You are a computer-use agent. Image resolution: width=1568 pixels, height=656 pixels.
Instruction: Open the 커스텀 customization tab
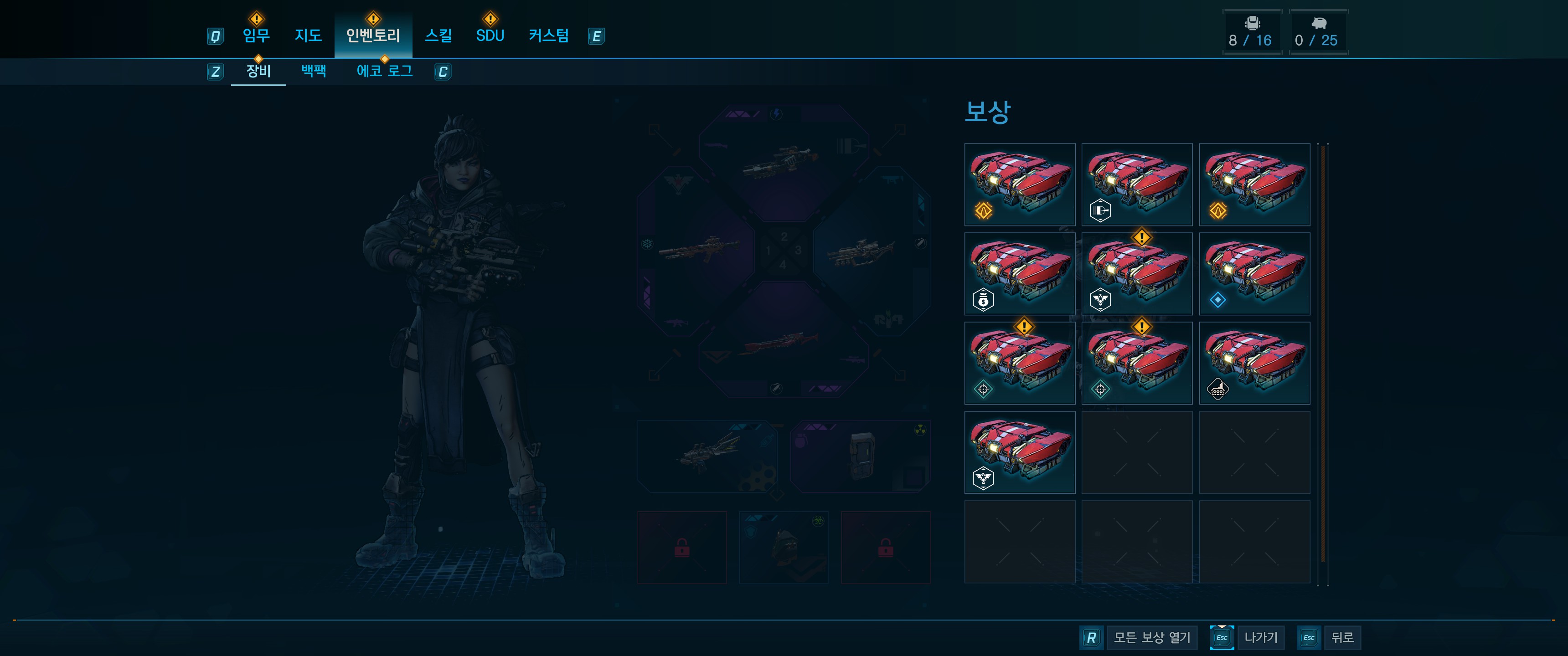click(548, 35)
